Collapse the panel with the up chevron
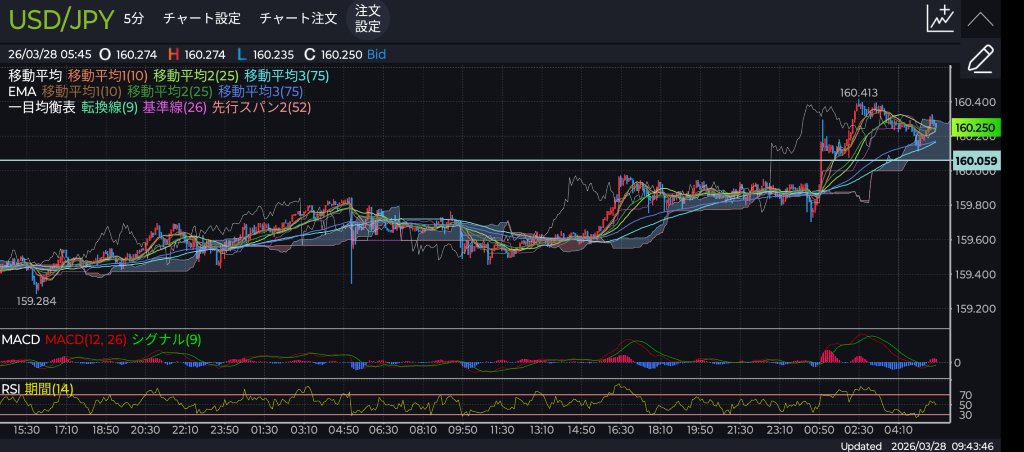 coord(981,18)
